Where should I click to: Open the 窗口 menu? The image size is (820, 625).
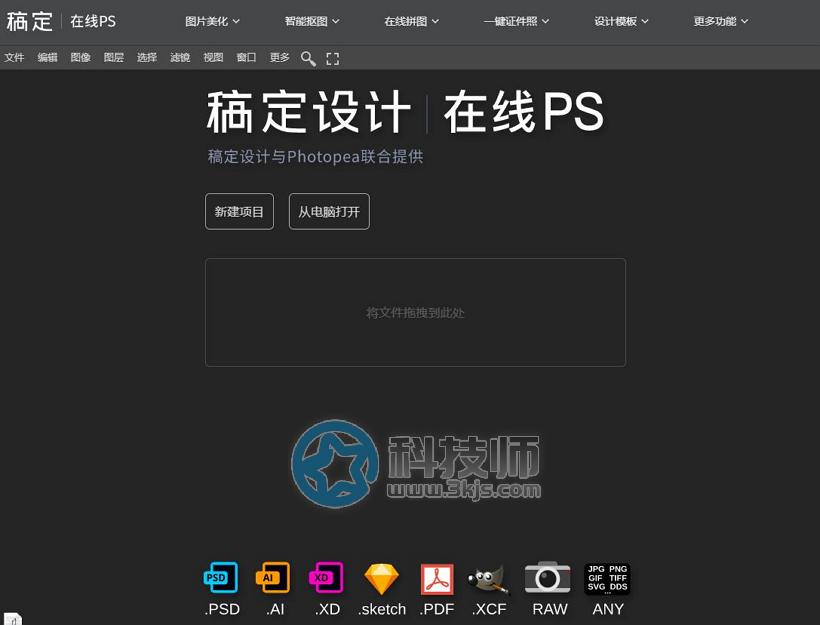(246, 58)
